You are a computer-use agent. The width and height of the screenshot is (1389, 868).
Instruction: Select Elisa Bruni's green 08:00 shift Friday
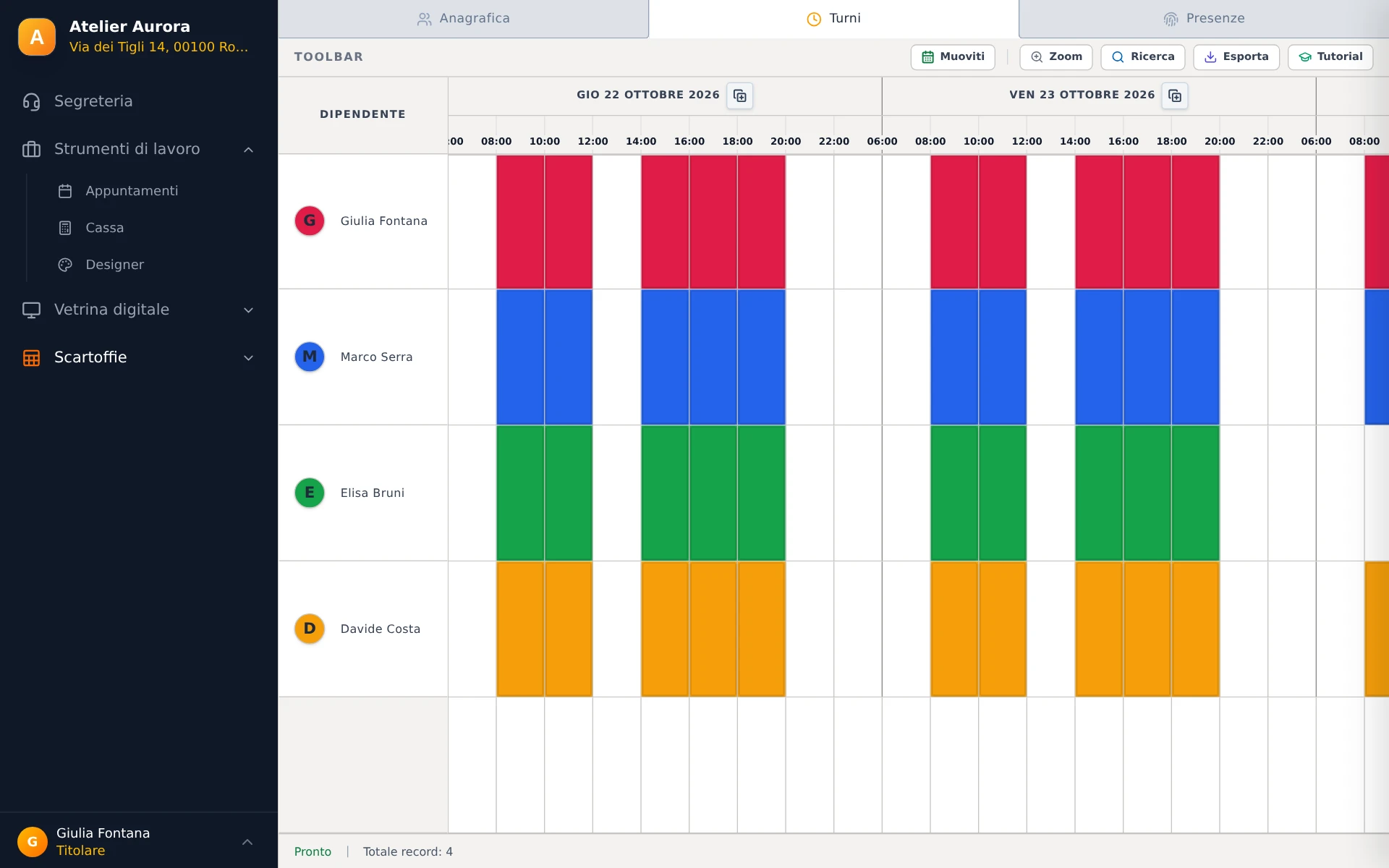pos(954,493)
